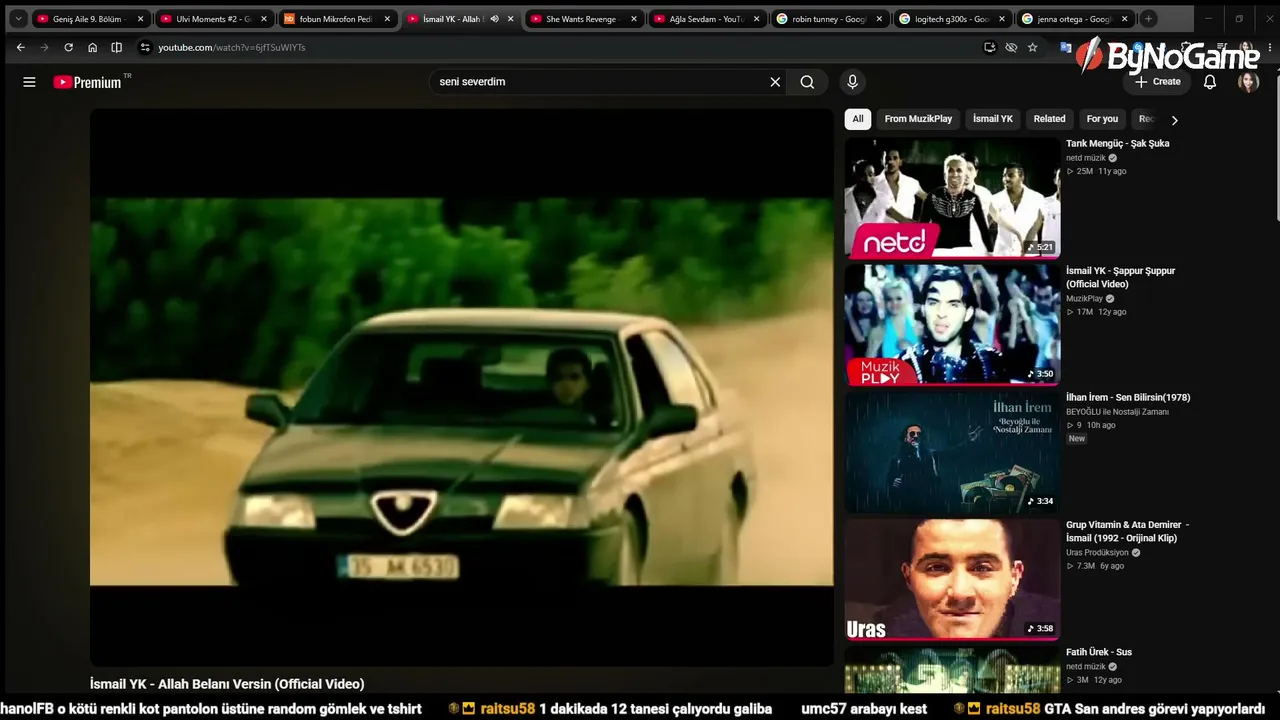Image resolution: width=1280 pixels, height=720 pixels.
Task: Select the Related filter chip
Action: (1049, 119)
